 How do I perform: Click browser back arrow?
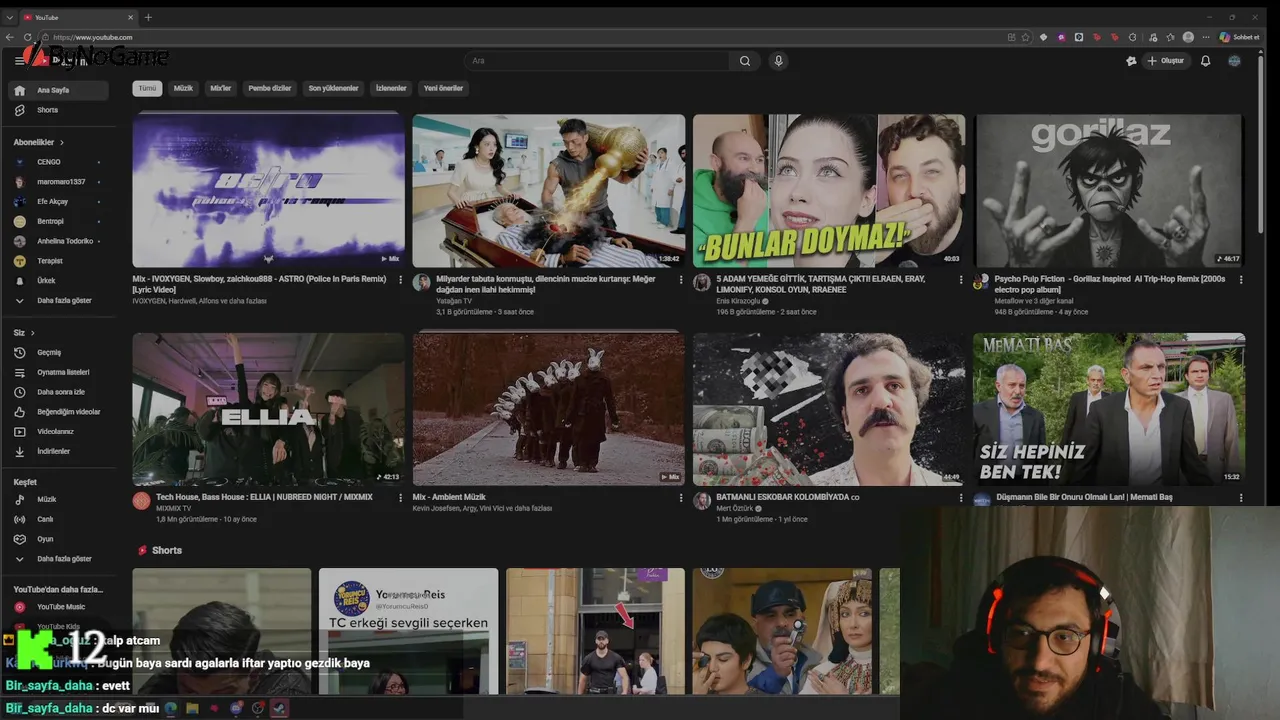click(x=10, y=37)
